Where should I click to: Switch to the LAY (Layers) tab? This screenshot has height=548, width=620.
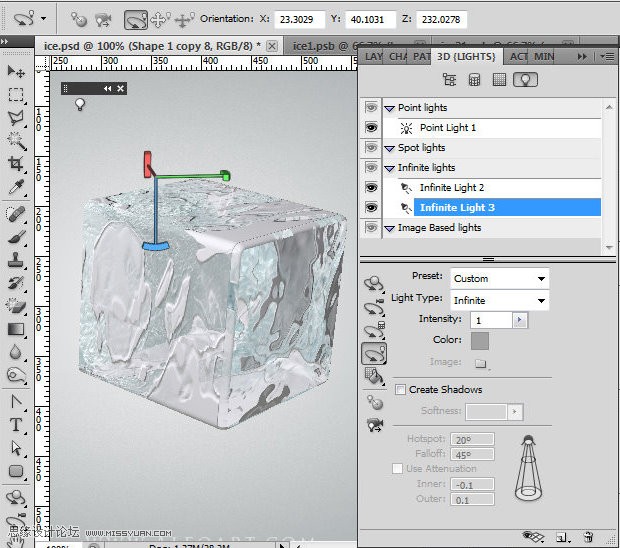click(x=373, y=57)
